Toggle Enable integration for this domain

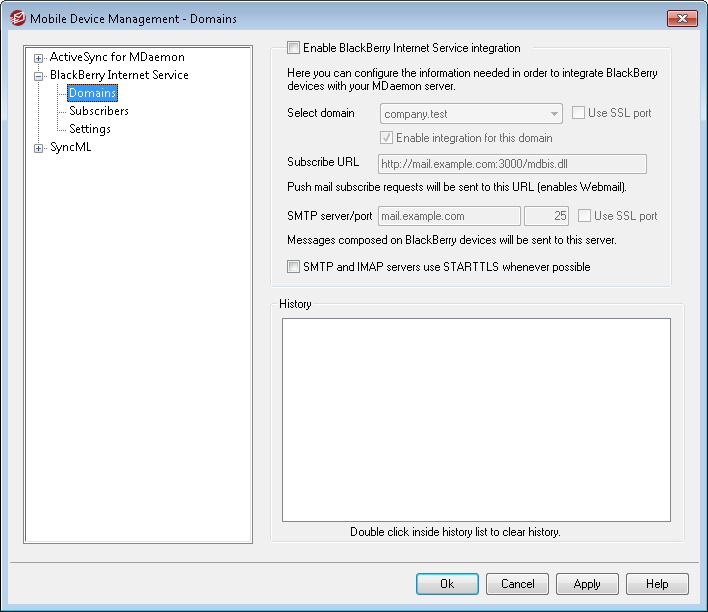(386, 138)
